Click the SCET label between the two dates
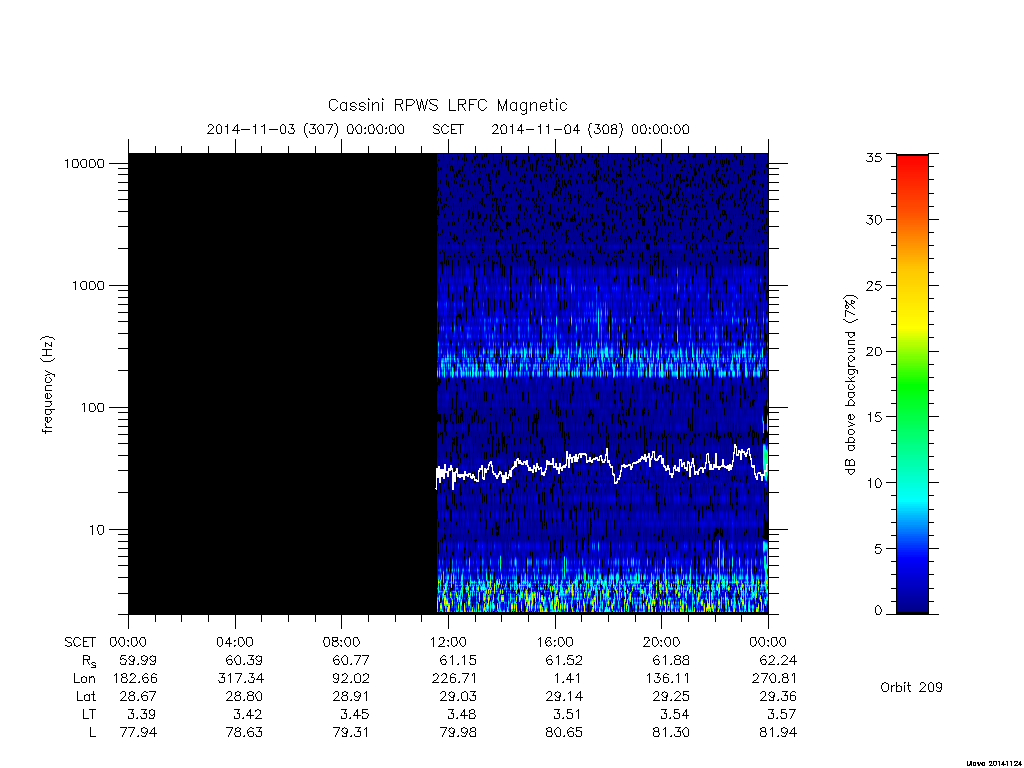The width and height of the screenshot is (1024, 768). tap(448, 129)
